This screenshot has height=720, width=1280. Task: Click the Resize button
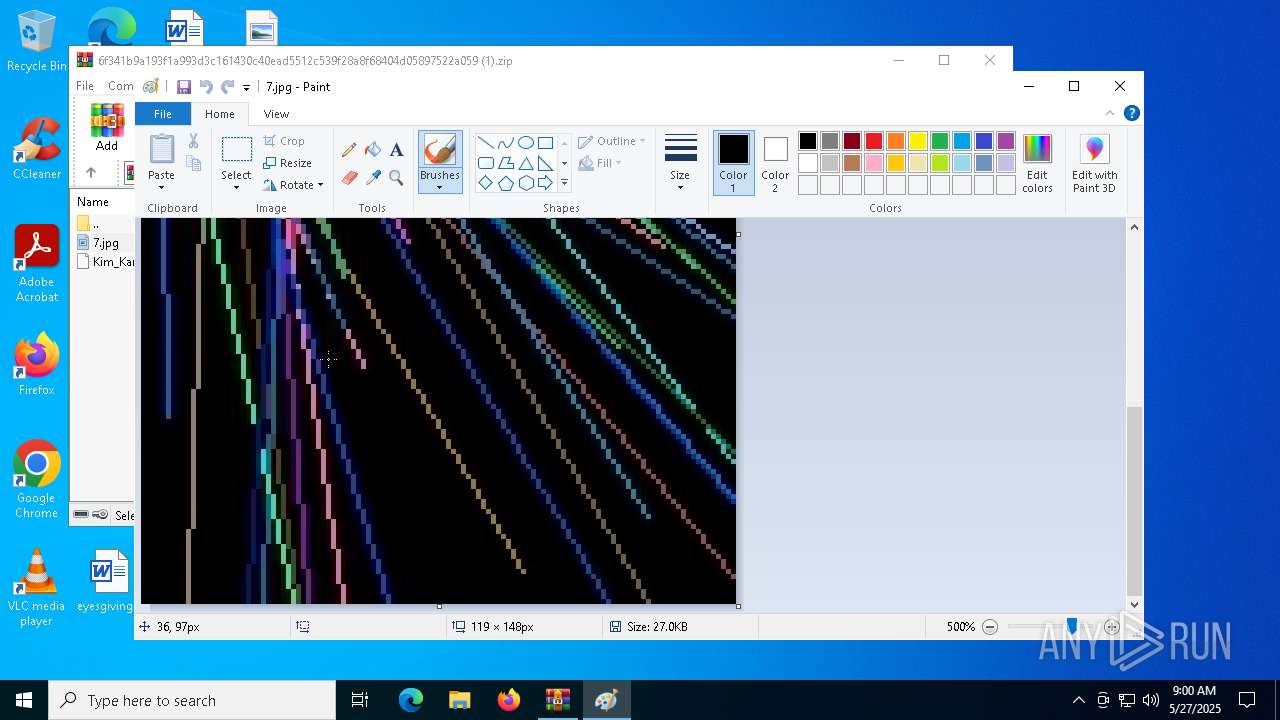point(287,163)
